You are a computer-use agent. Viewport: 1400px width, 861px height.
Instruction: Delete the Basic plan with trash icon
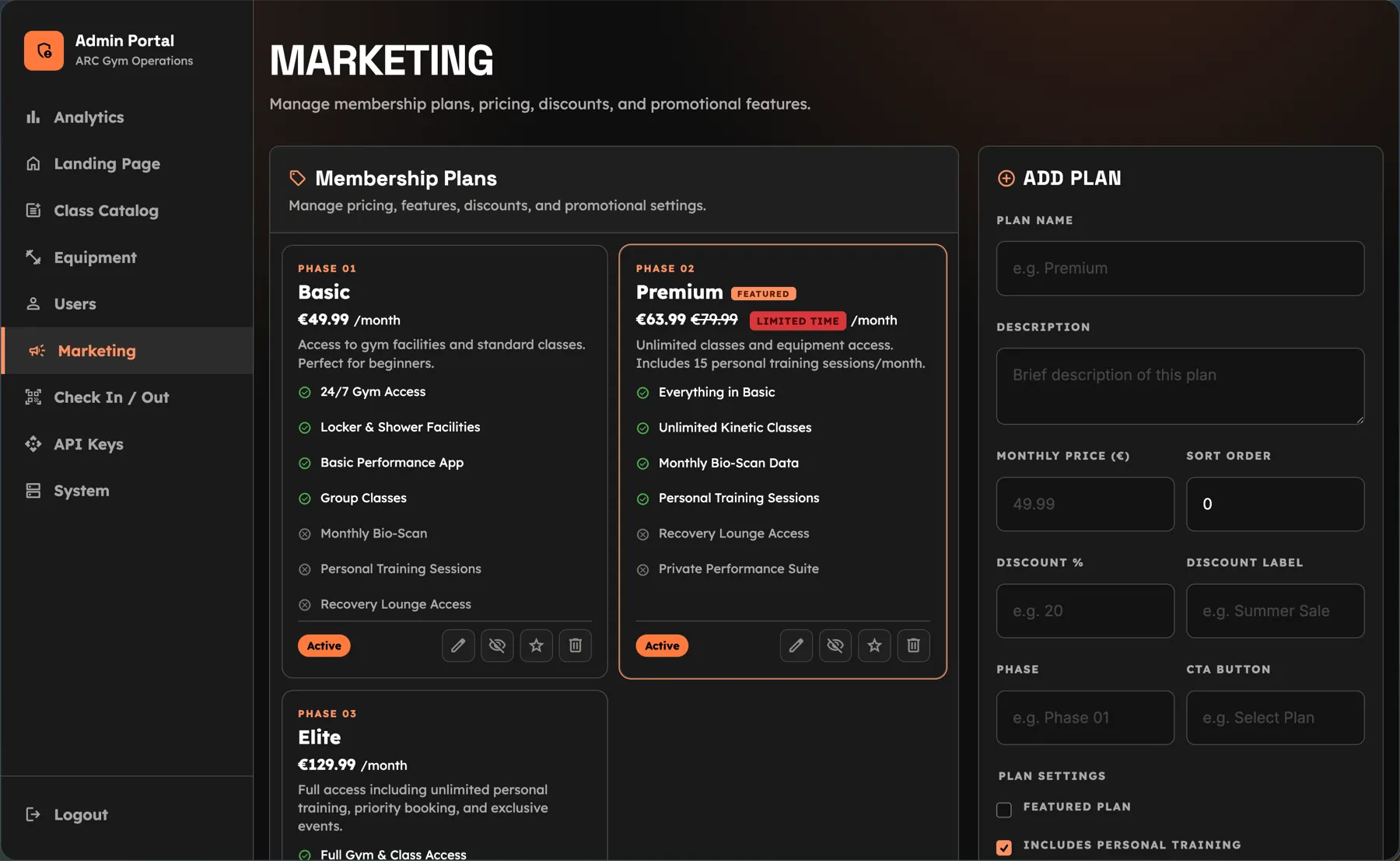575,646
